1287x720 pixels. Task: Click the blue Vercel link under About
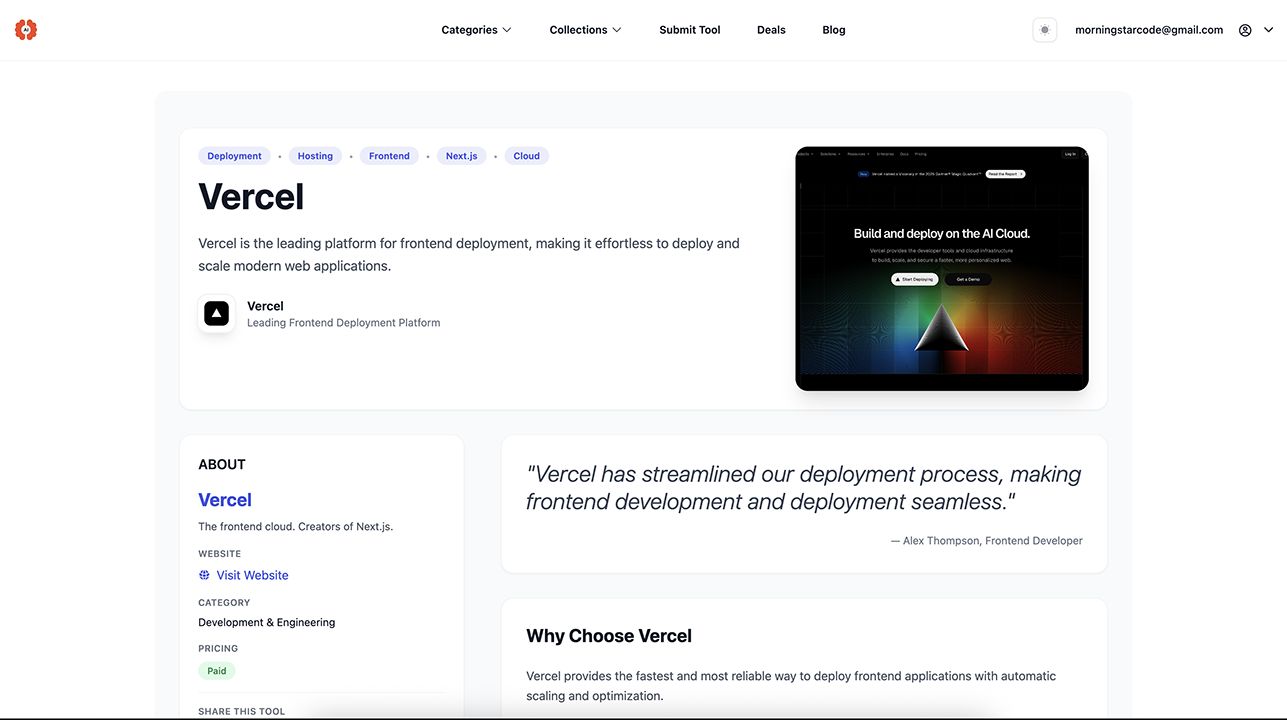pos(225,500)
